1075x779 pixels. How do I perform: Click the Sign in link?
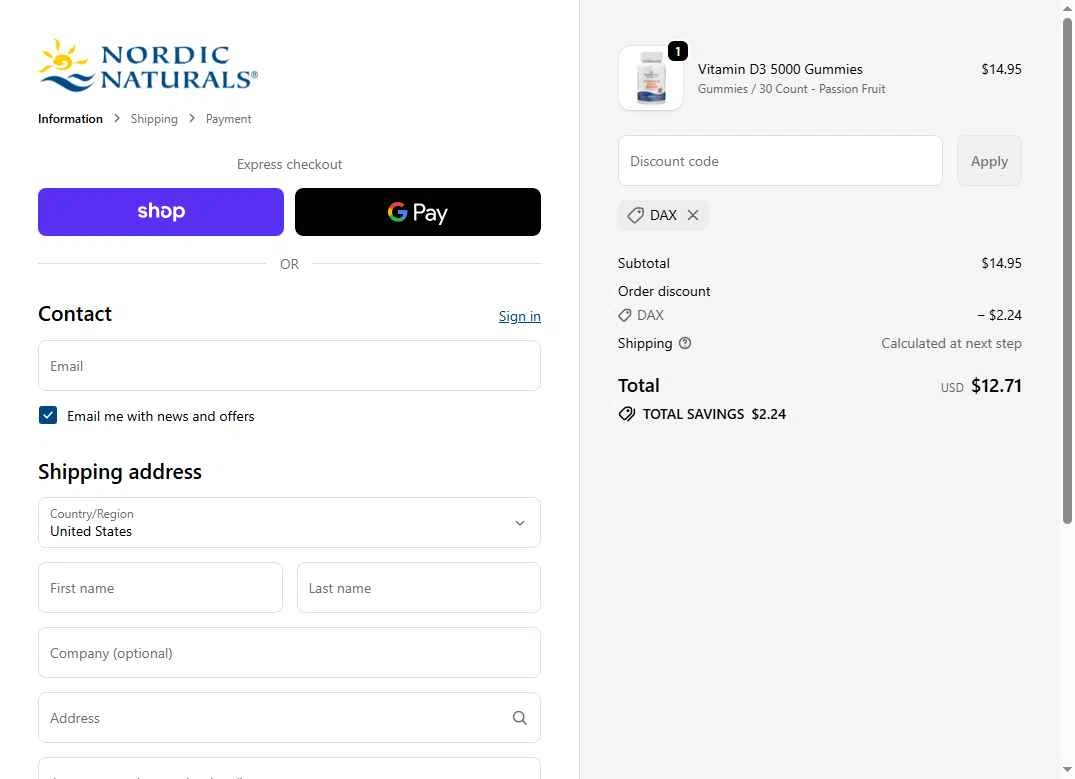click(520, 316)
